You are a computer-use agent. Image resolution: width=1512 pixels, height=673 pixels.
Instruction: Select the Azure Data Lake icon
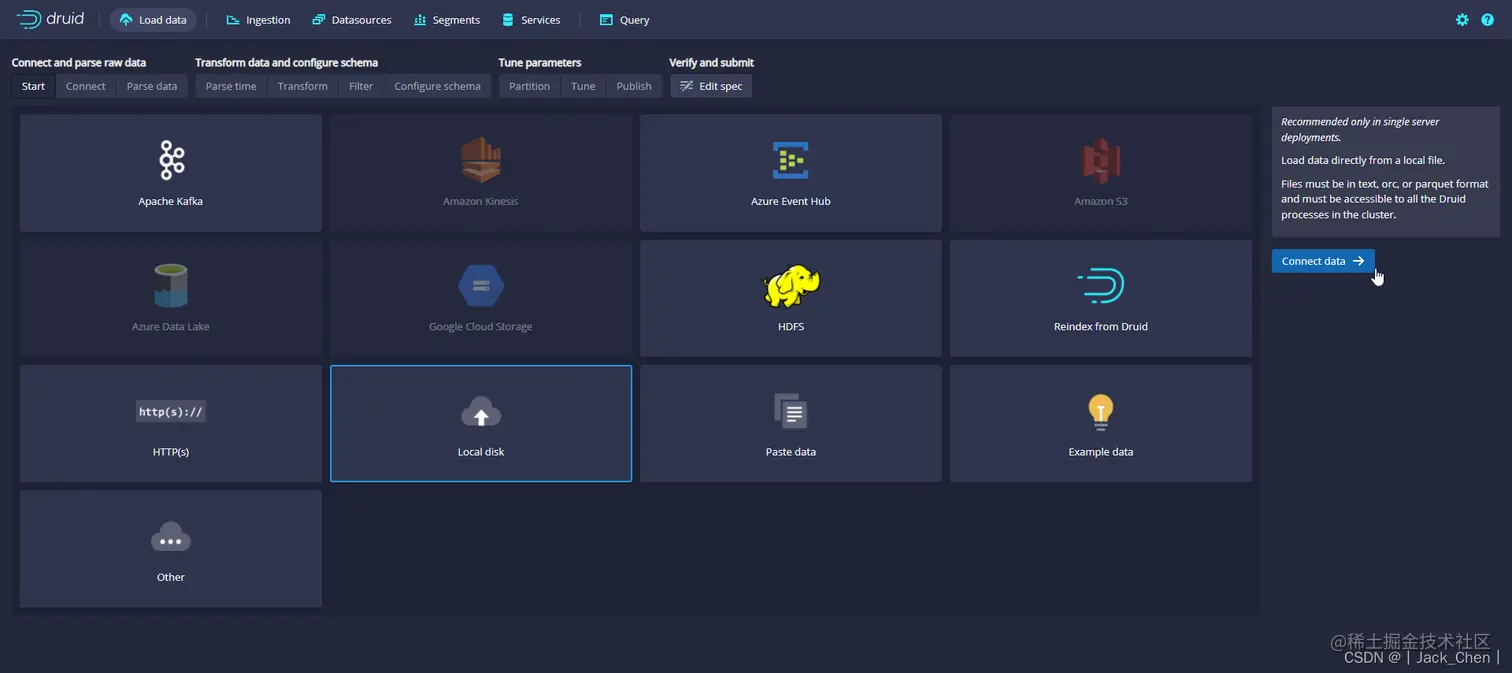click(171, 285)
